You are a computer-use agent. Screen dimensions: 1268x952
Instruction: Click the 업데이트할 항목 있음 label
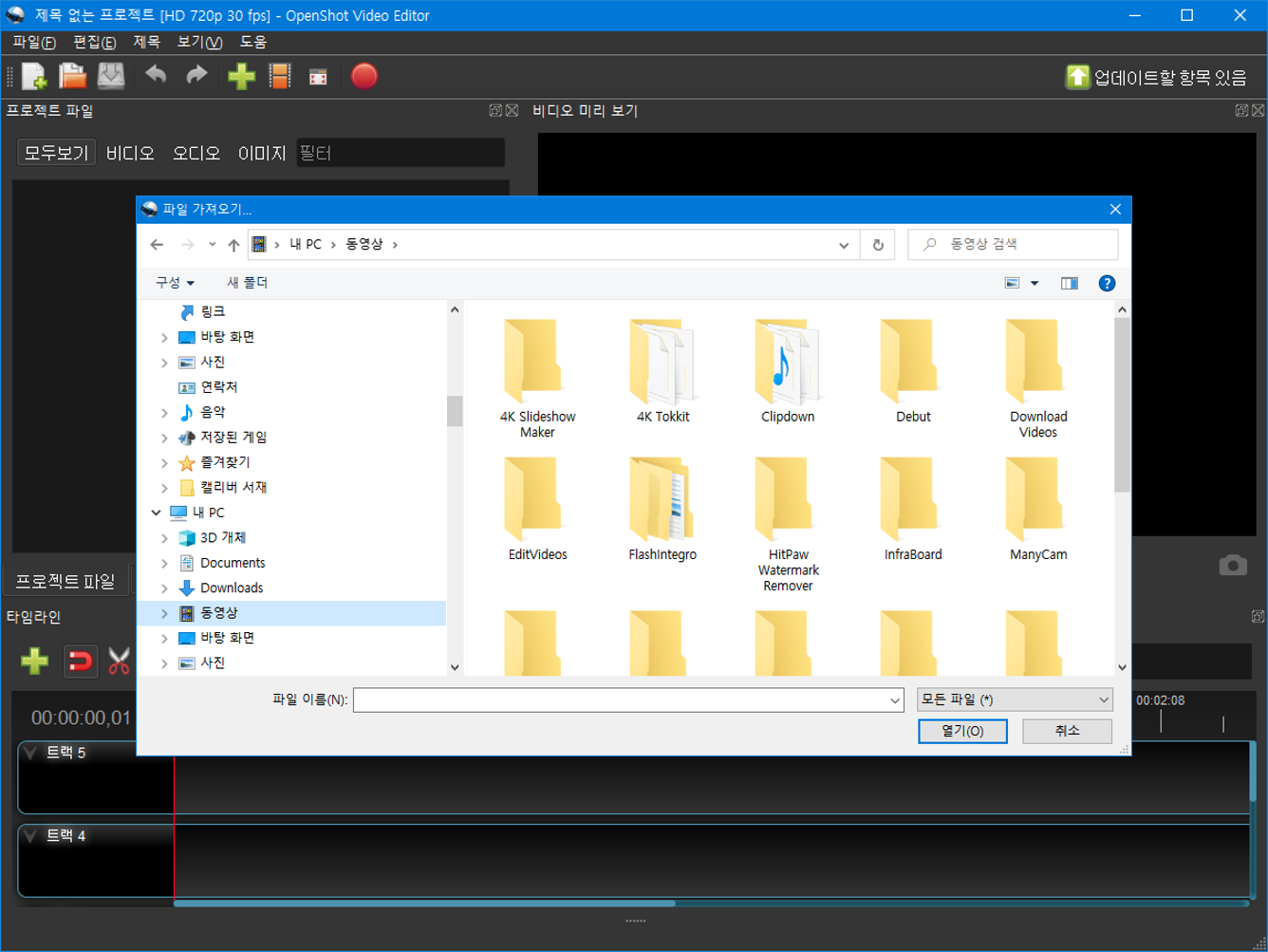(1170, 78)
